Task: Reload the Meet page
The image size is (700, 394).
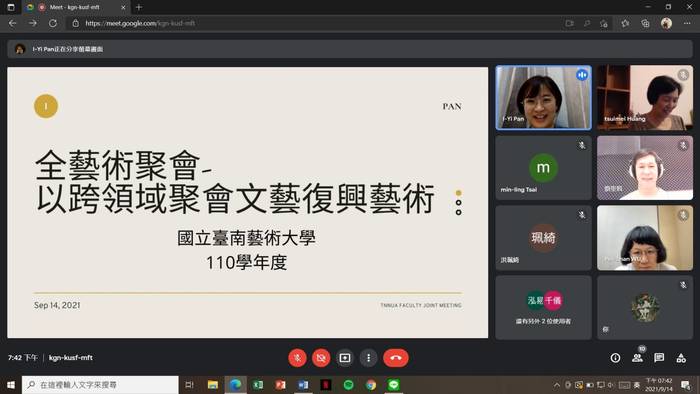Action: pyautogui.click(x=53, y=23)
